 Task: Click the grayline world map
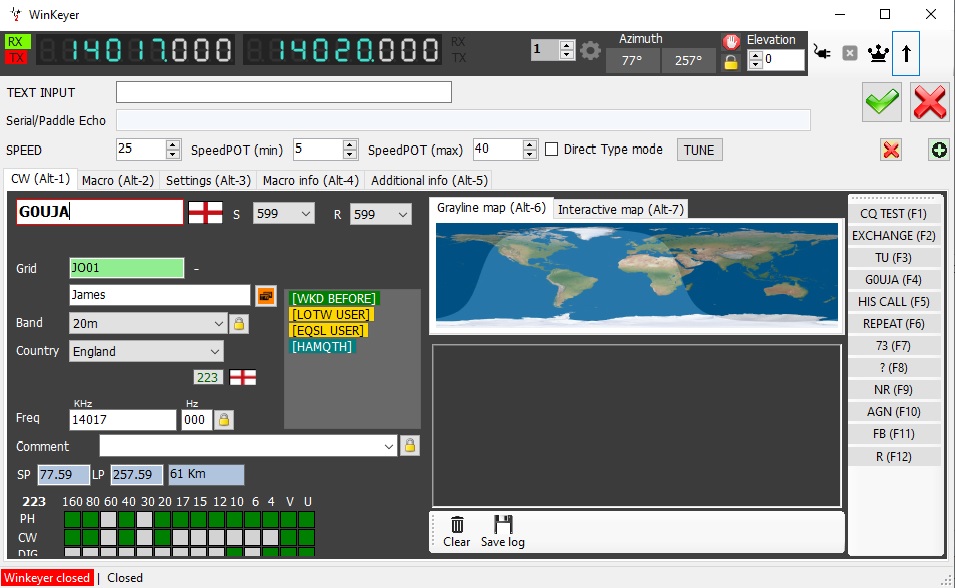tap(636, 276)
